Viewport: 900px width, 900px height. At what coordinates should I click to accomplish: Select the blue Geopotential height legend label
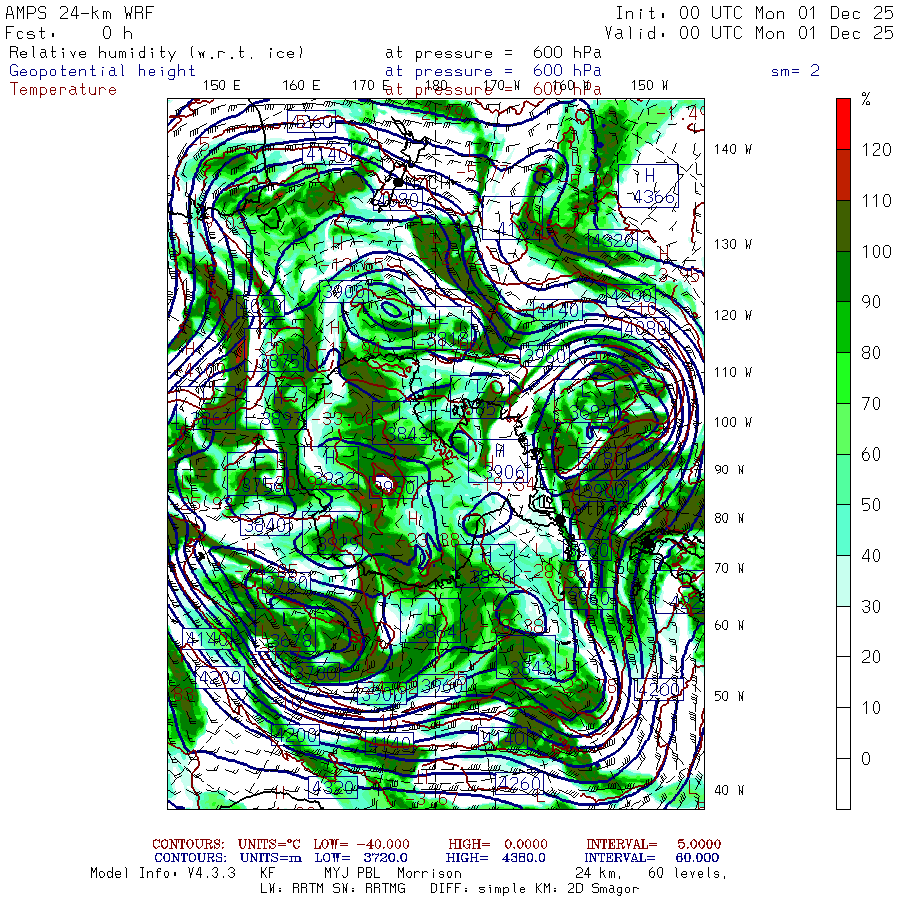[103, 71]
